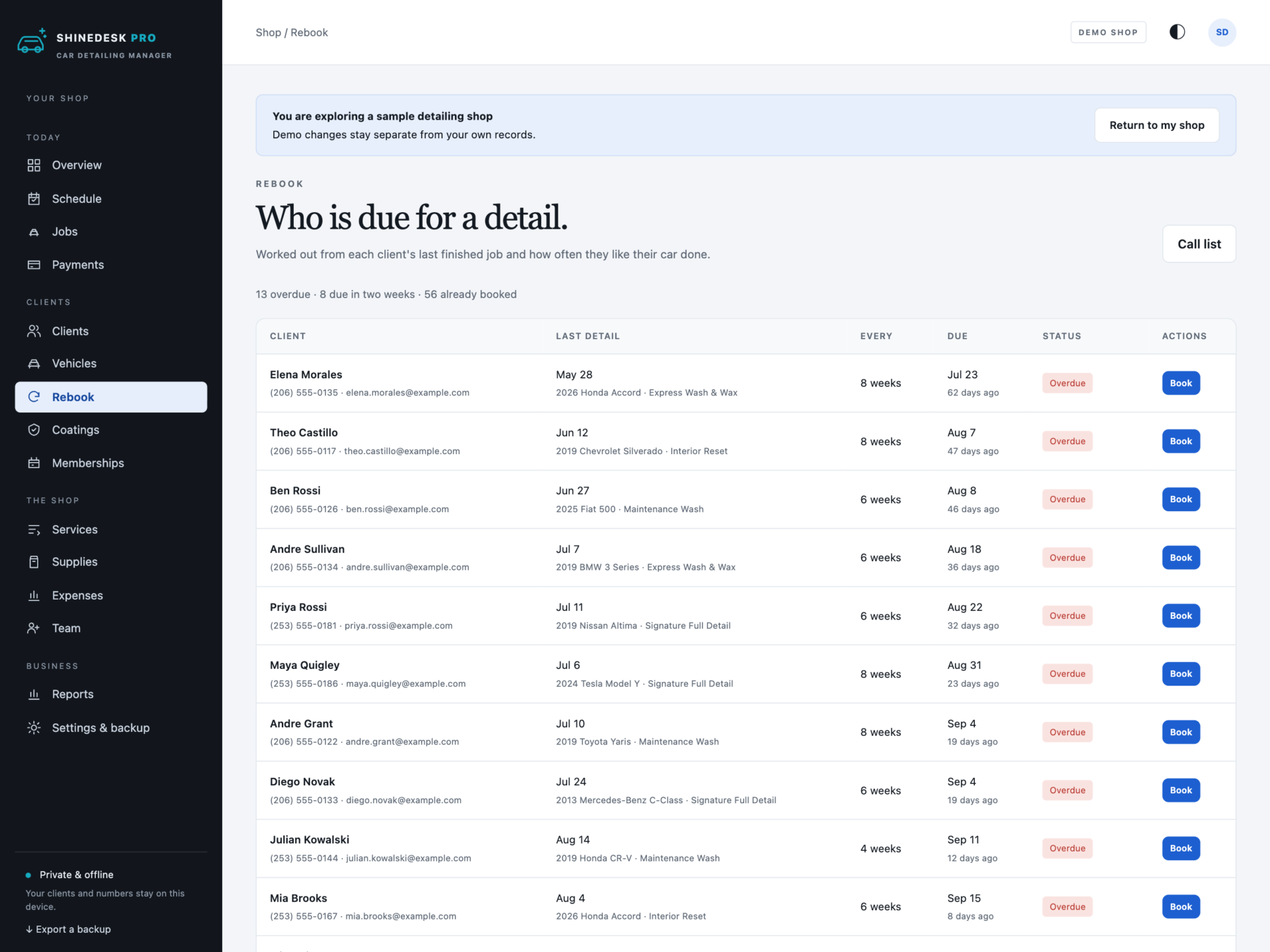Open Schedule via its calendar icon
This screenshot has height=952, width=1270.
tap(34, 198)
